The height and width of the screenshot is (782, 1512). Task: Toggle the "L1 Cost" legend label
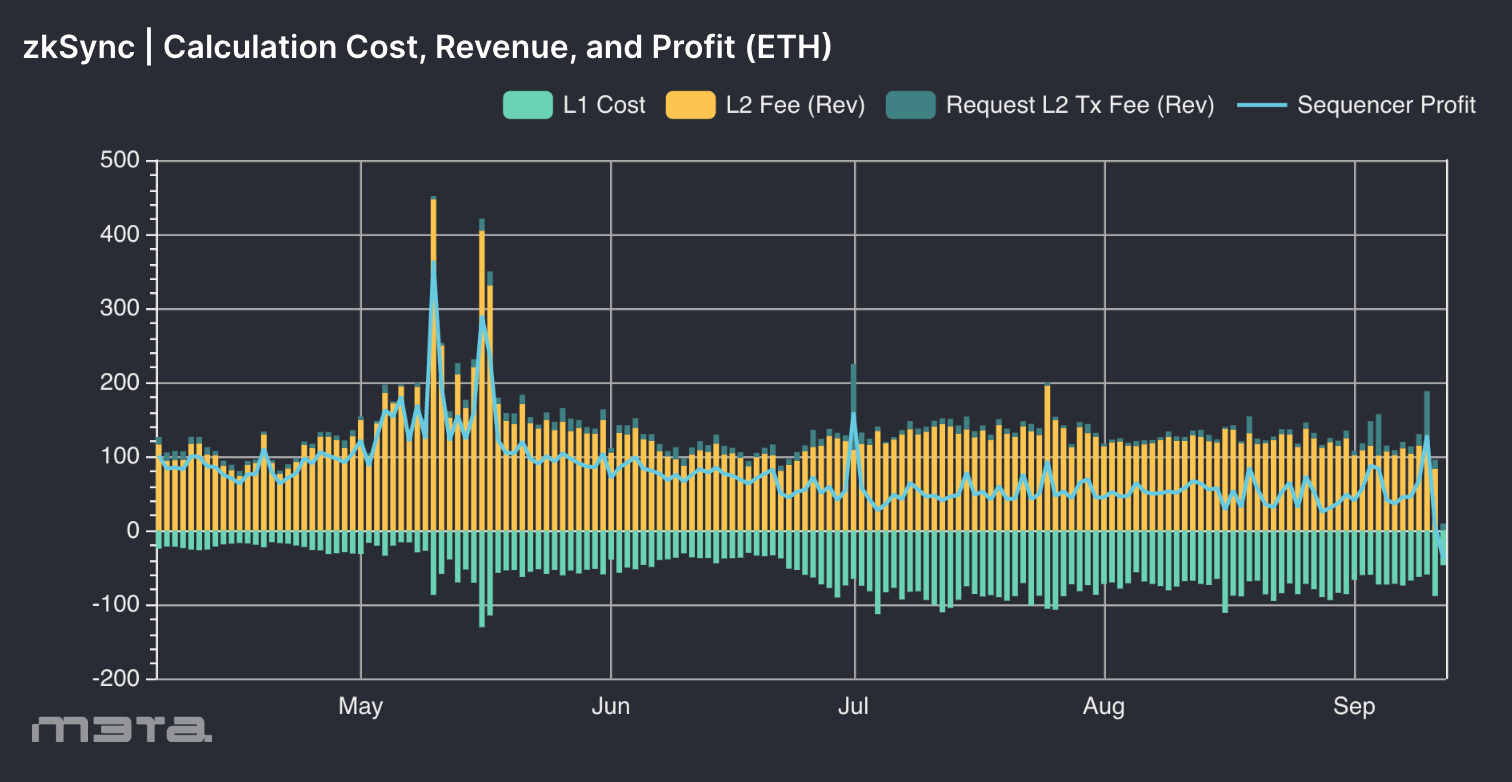[x=604, y=105]
